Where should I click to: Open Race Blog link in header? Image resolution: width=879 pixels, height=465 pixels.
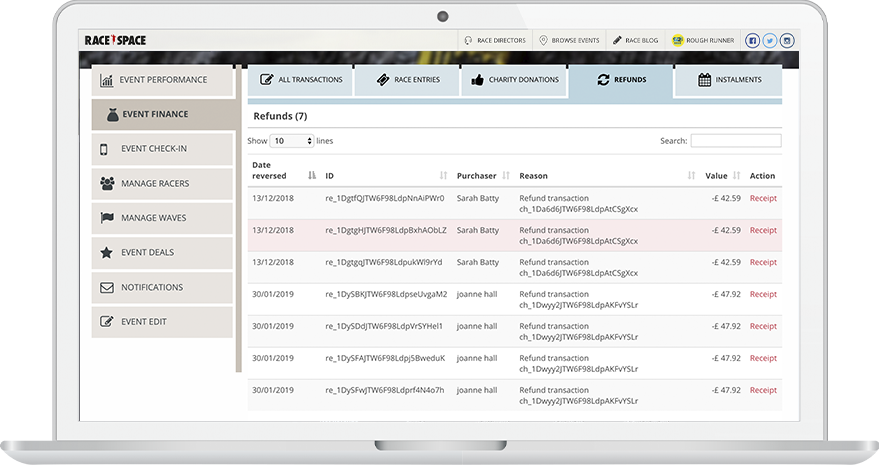[x=637, y=41]
